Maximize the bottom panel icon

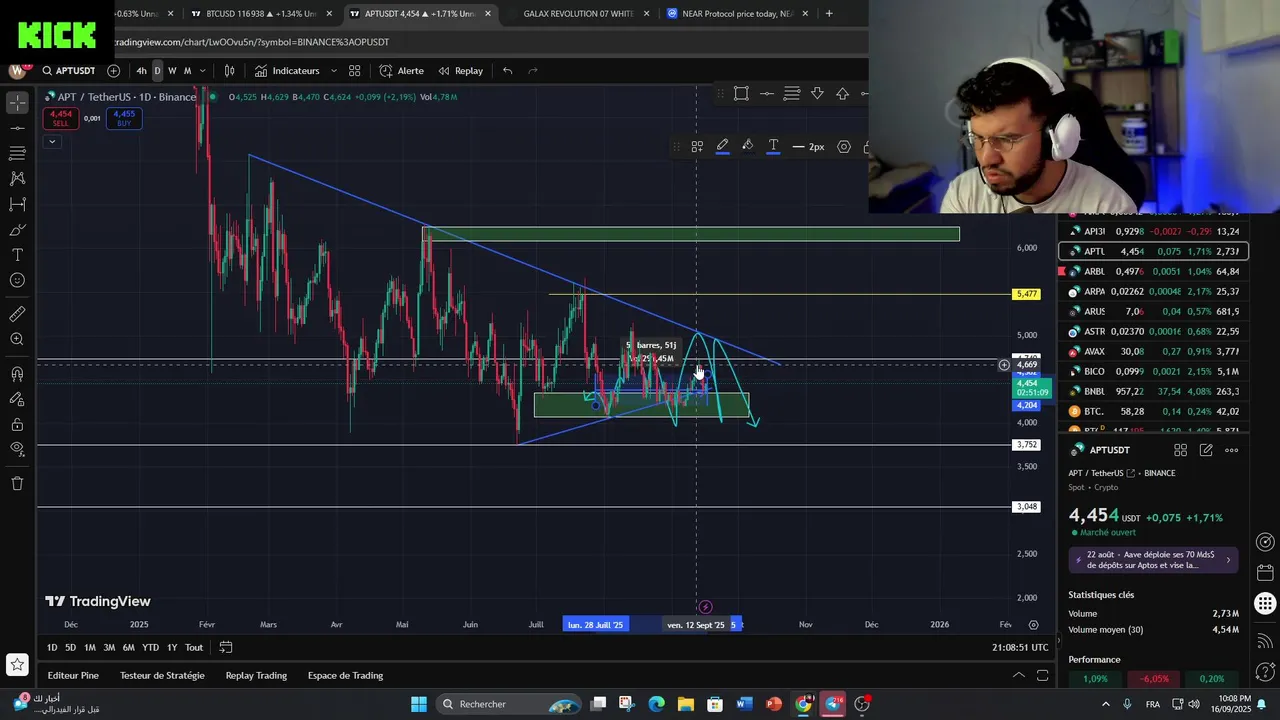1043,676
